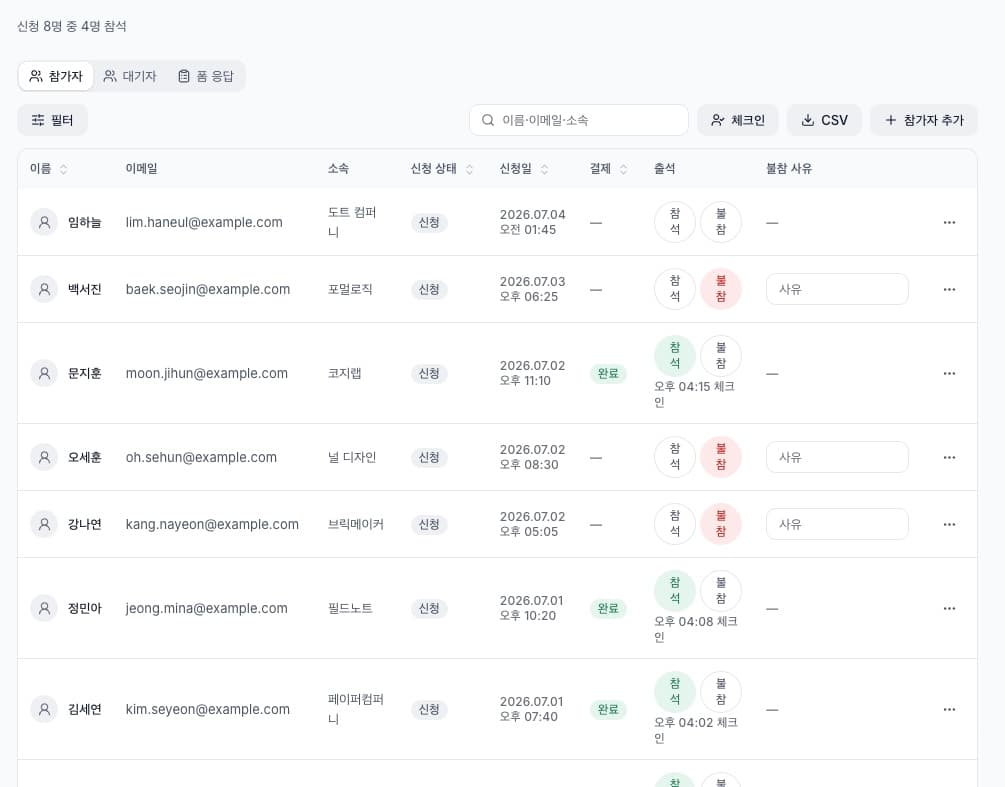Mark 백서진 as 참석
The height and width of the screenshot is (787, 1005).
675,289
